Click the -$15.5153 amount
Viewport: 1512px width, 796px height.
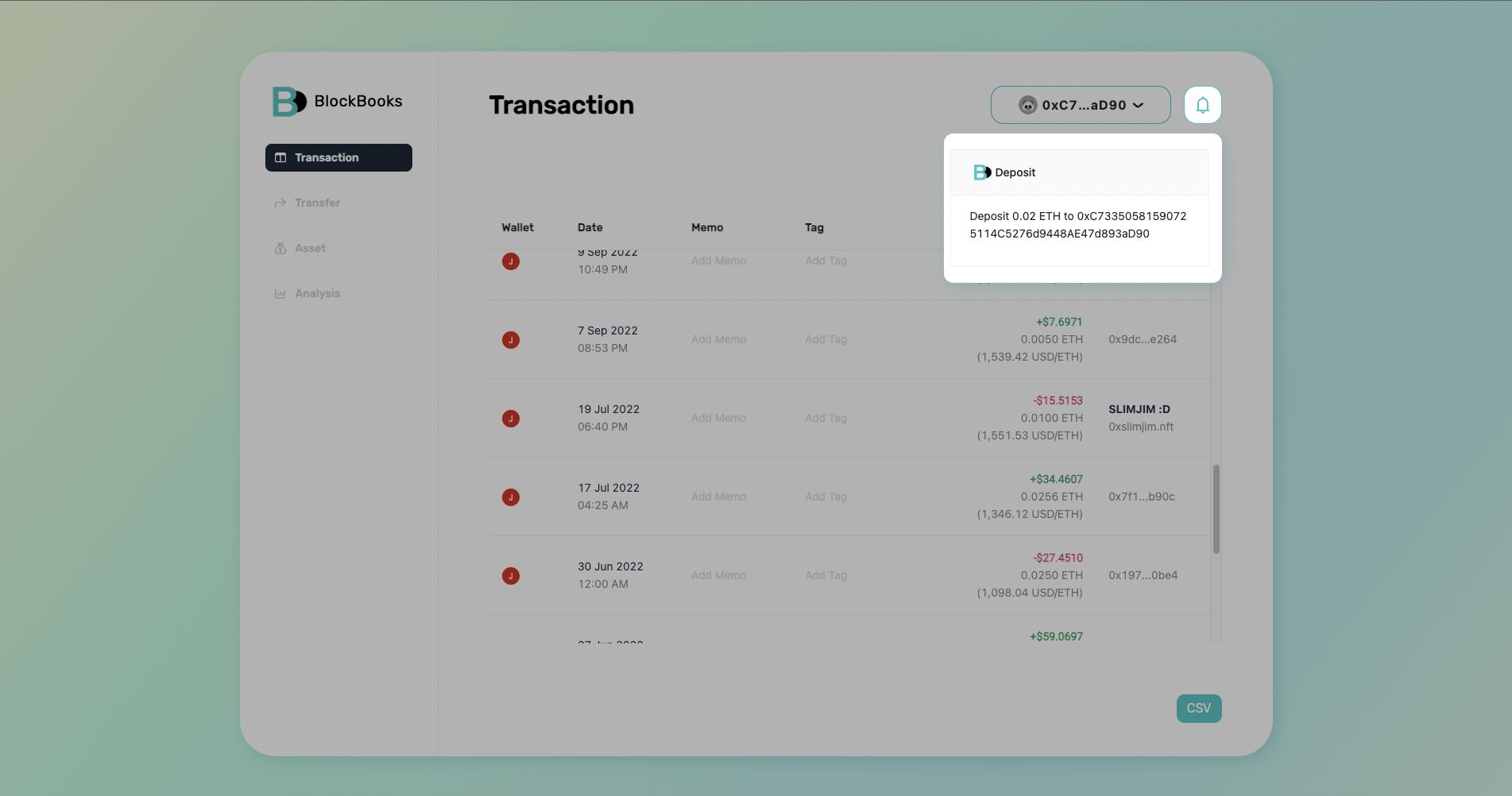(1058, 400)
